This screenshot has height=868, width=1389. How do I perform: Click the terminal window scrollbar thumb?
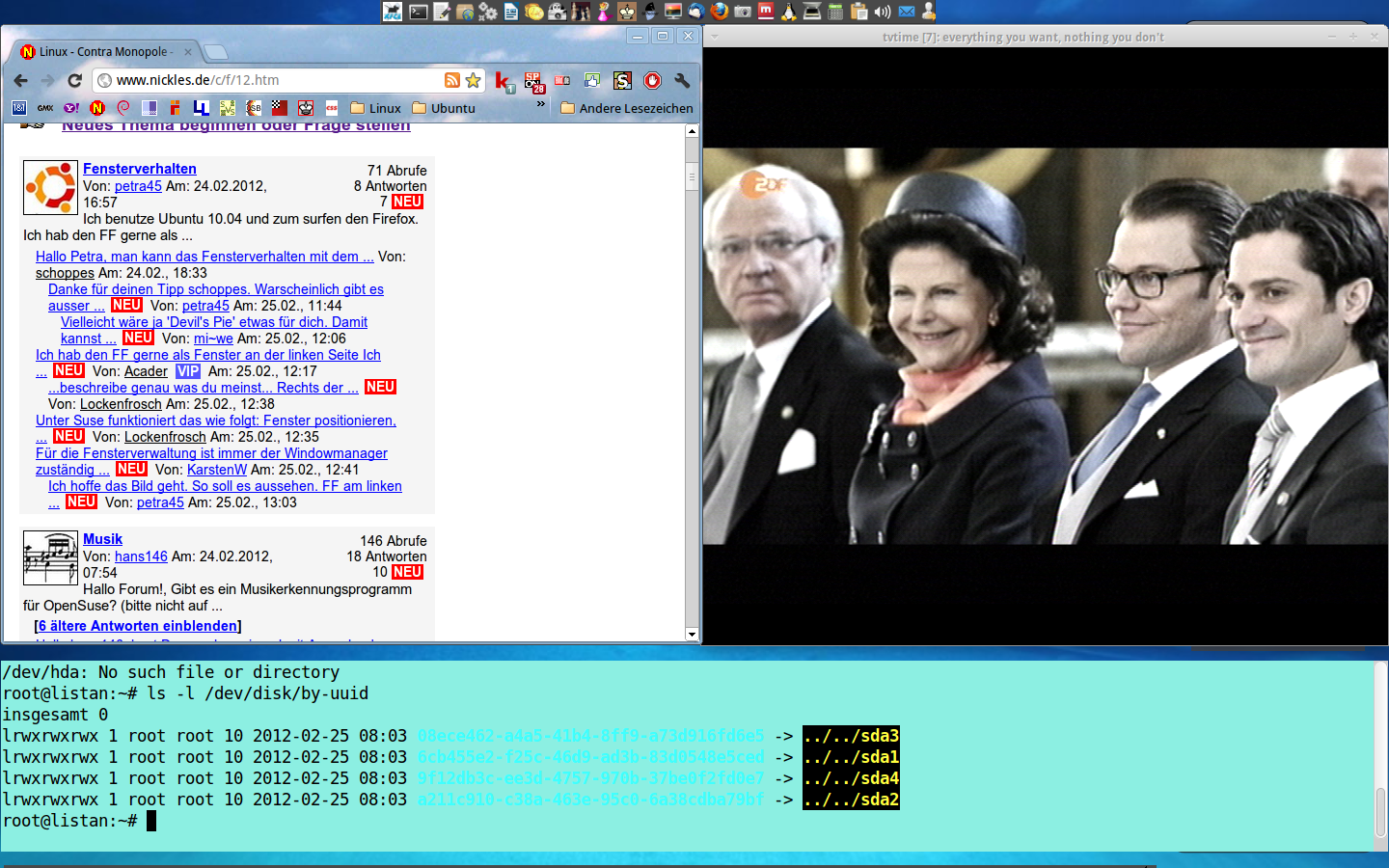[1381, 812]
